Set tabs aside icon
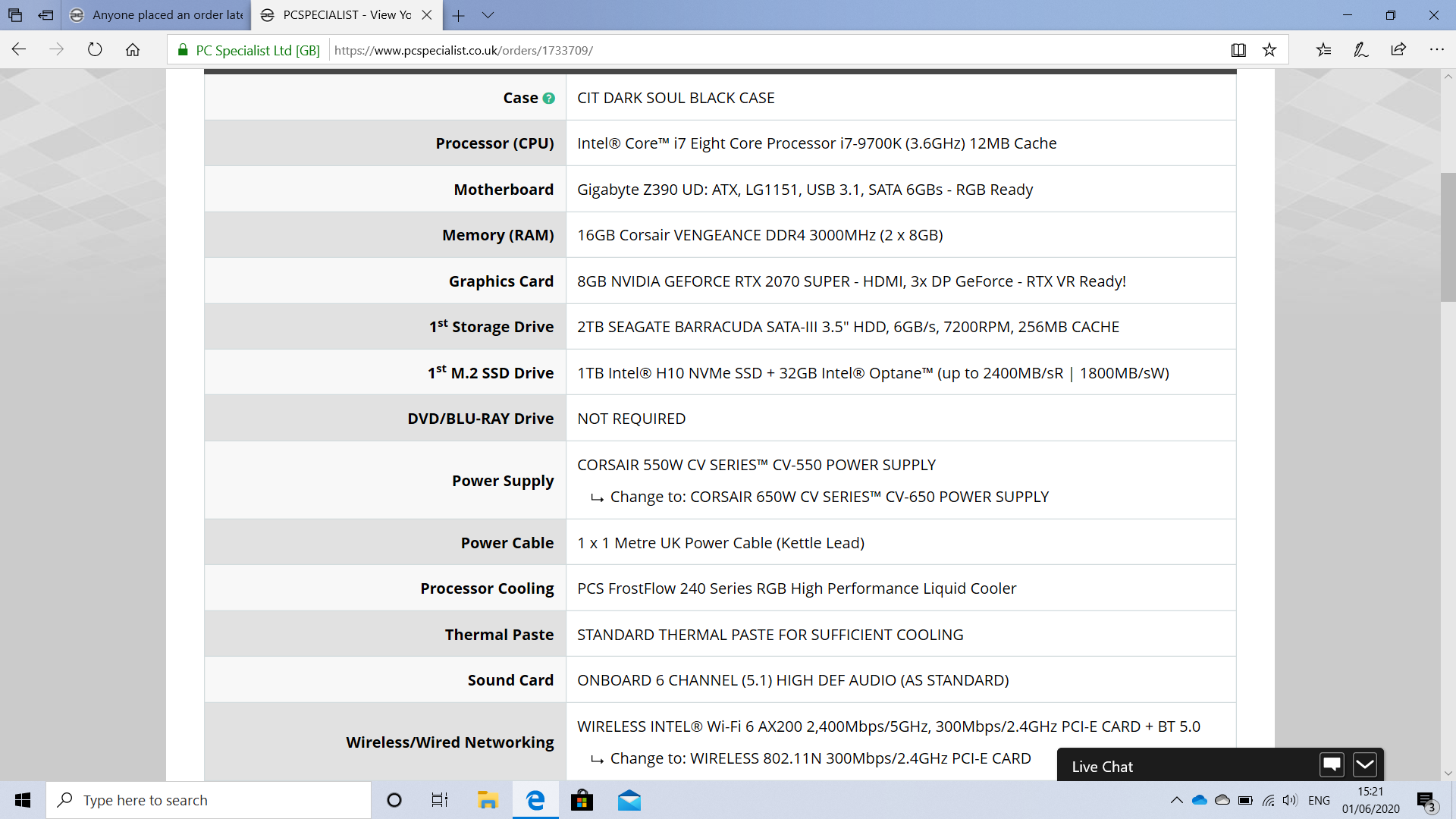1456x819 pixels. point(45,15)
